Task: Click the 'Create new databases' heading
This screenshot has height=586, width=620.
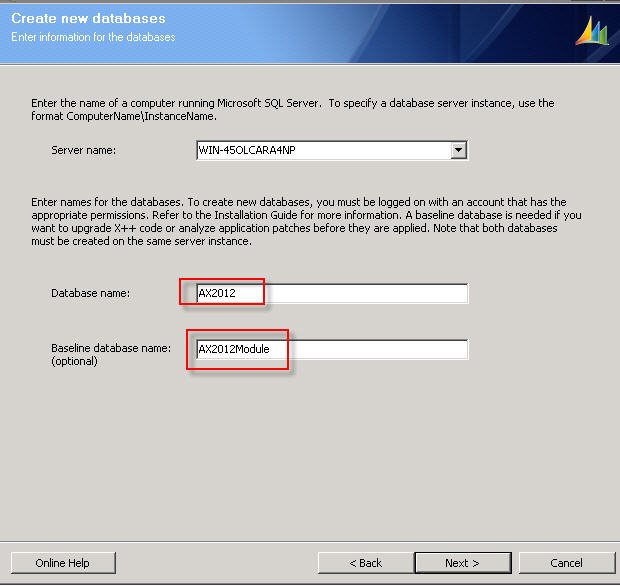Action: coord(88,18)
